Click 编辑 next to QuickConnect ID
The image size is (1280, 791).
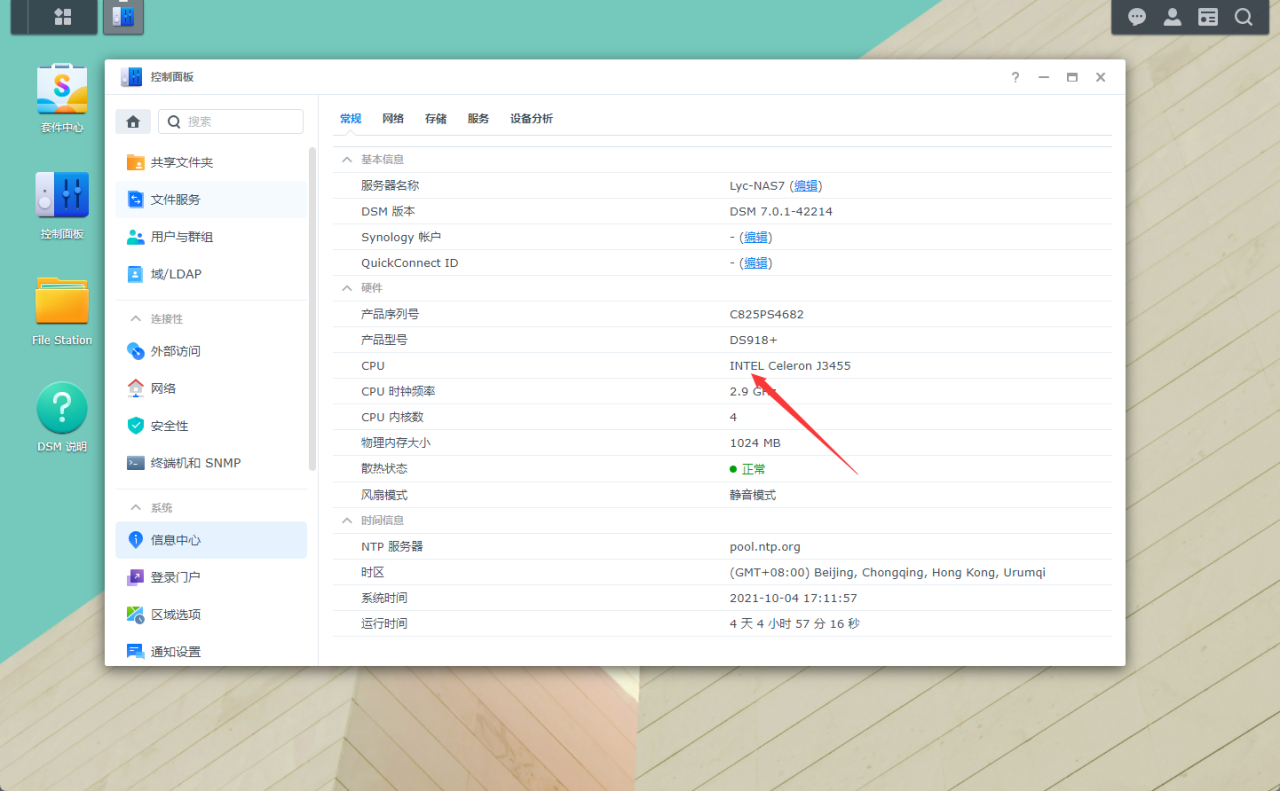pos(756,262)
